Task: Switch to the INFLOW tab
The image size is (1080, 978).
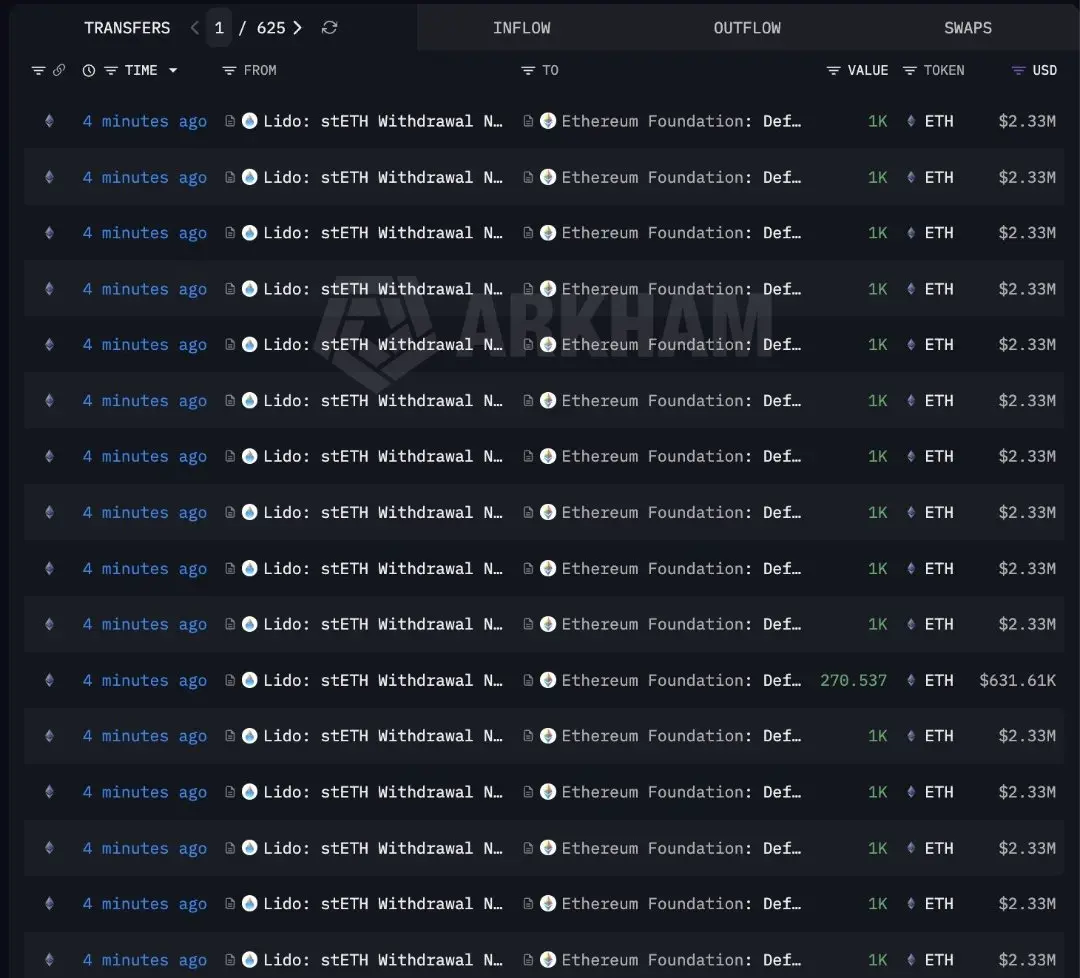Action: click(x=521, y=28)
